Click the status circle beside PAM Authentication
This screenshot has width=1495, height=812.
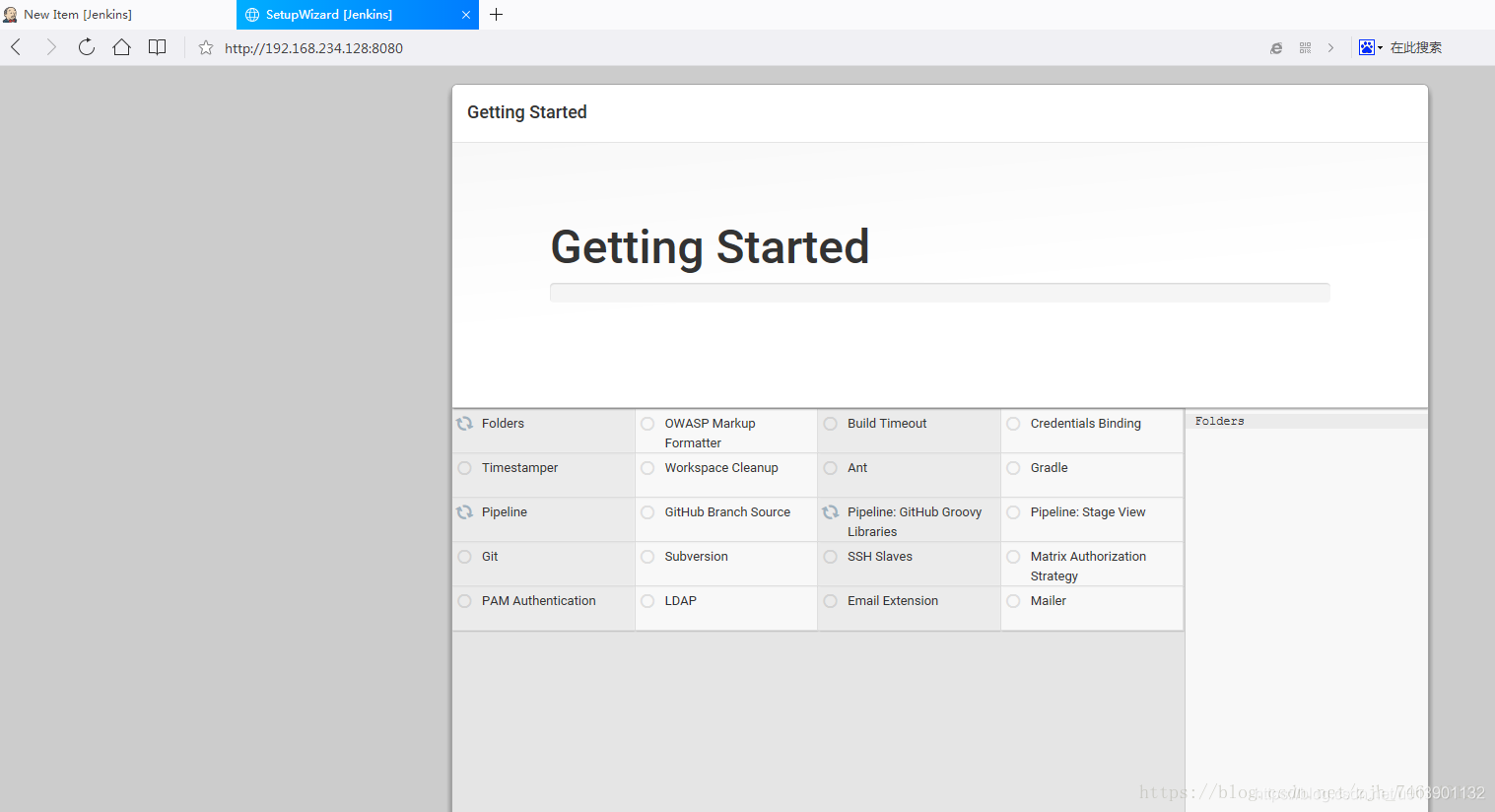click(x=465, y=601)
